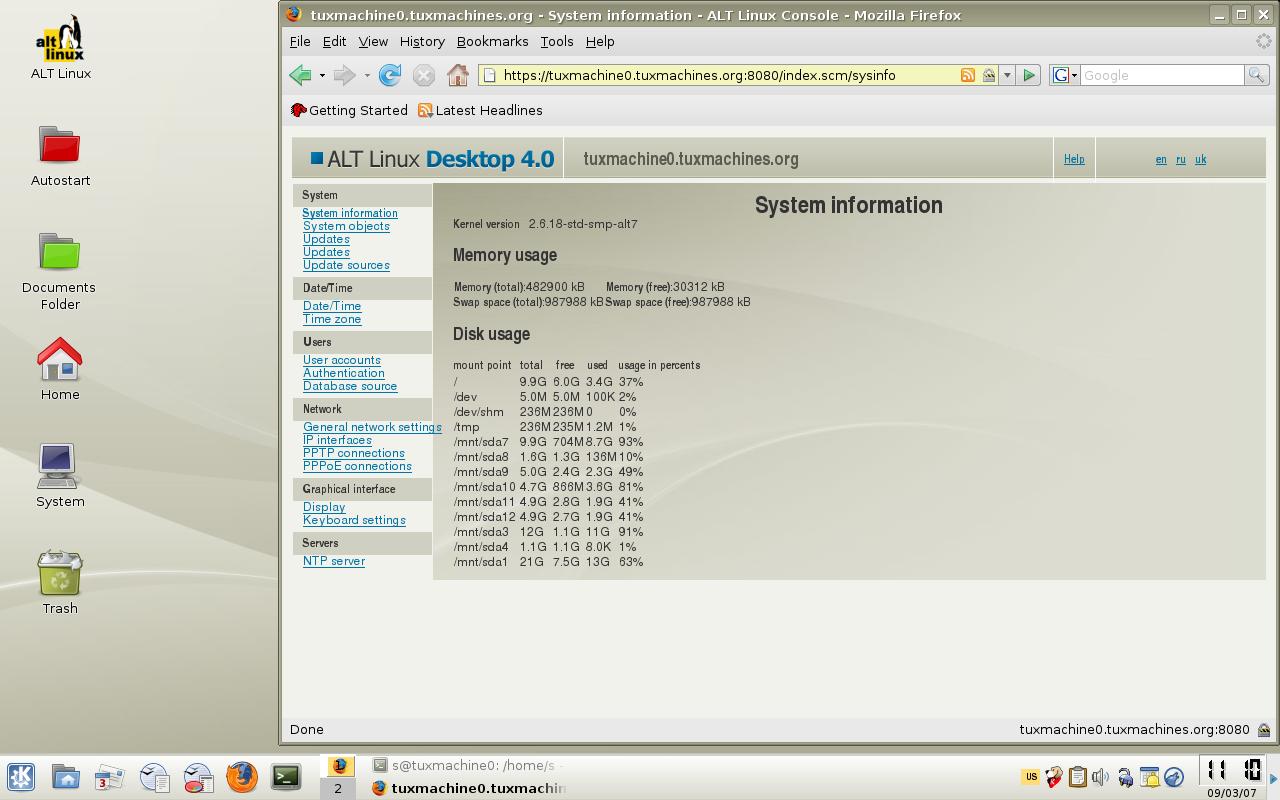1280x800 pixels.
Task: Open the Bookmarks menu
Action: click(492, 41)
